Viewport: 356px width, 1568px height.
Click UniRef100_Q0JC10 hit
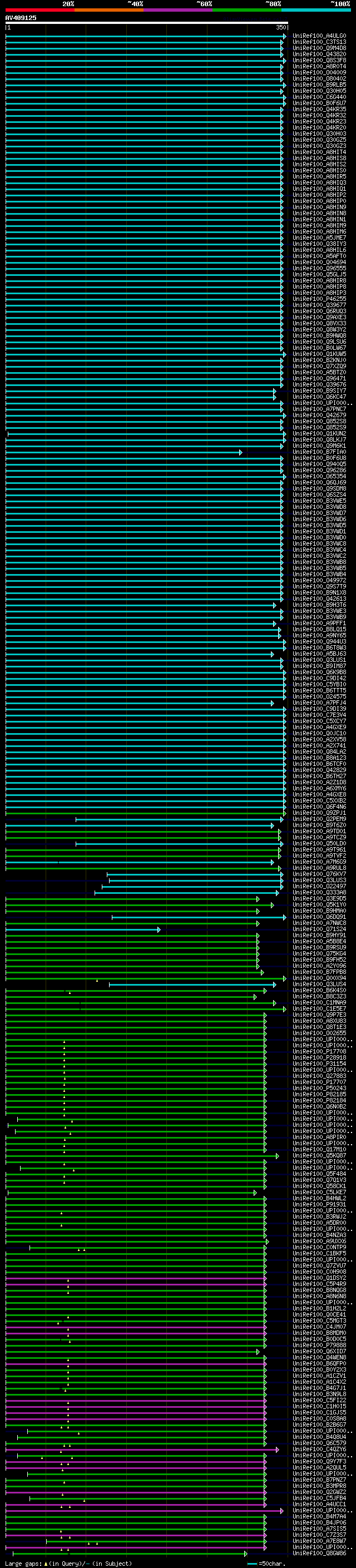(x=319, y=734)
